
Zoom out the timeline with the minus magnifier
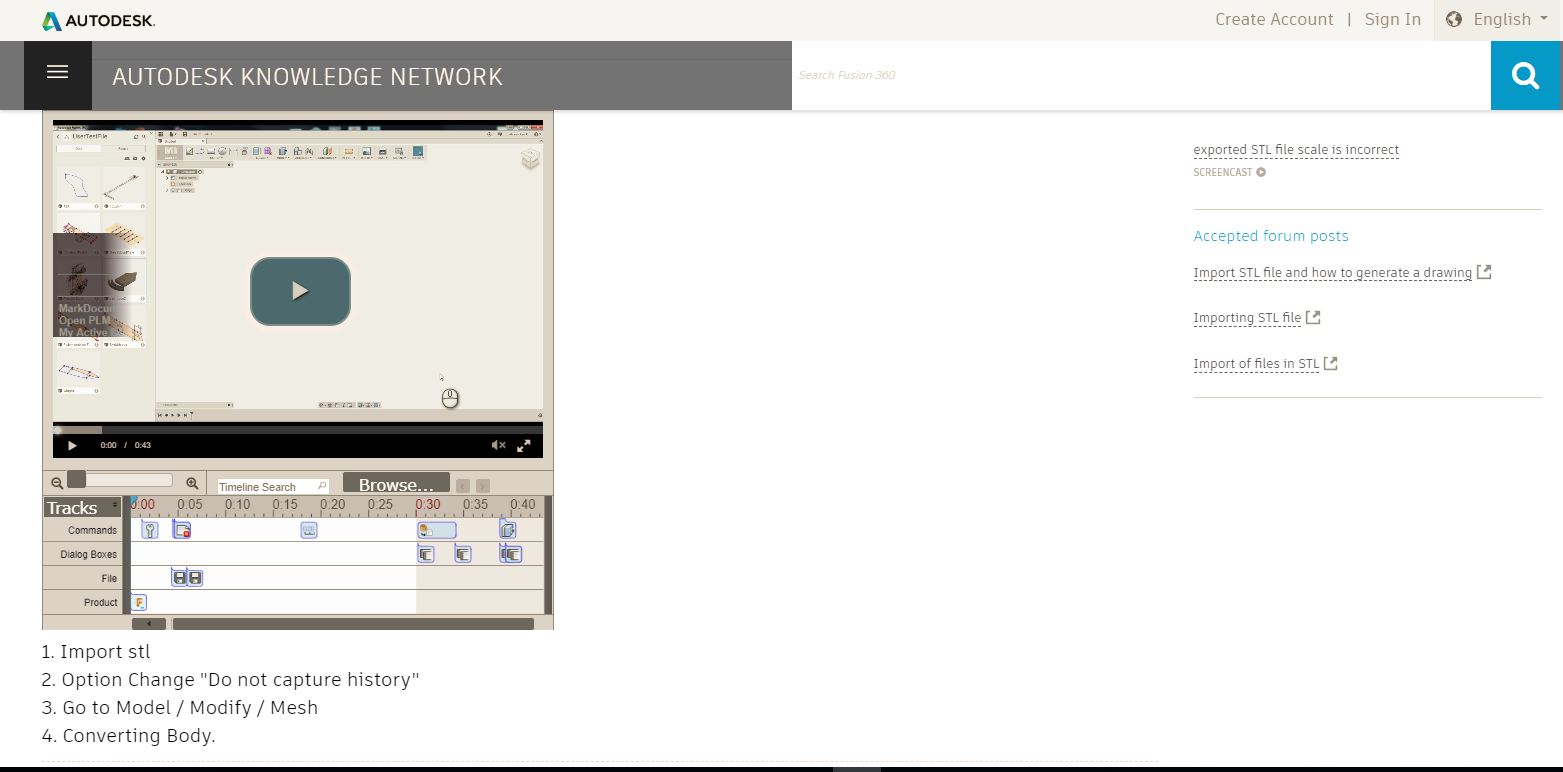coord(57,483)
